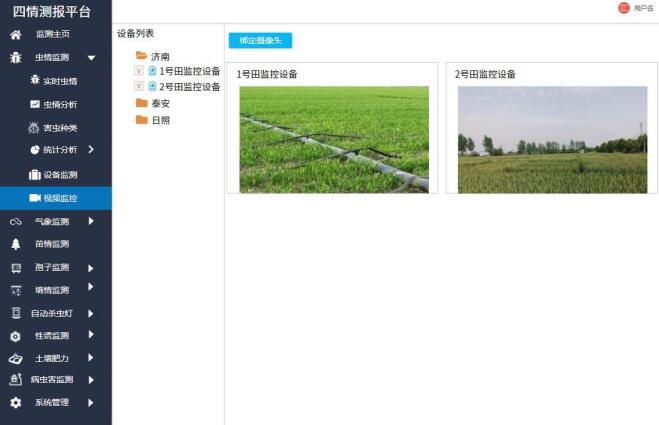Open 1号田监控设备 video thumbnail

coord(333,138)
